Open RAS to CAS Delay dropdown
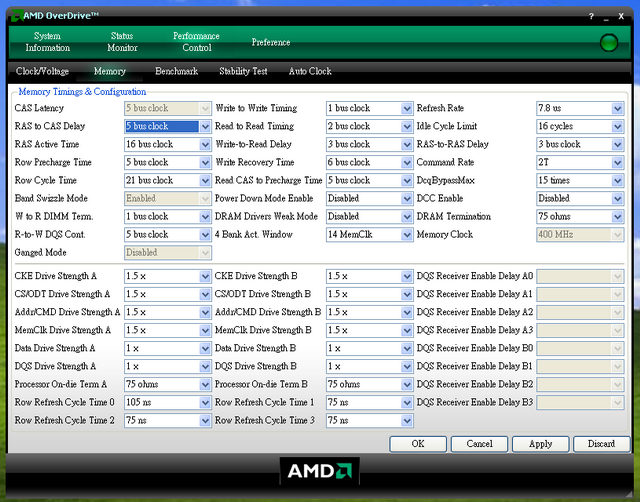 pos(168,126)
